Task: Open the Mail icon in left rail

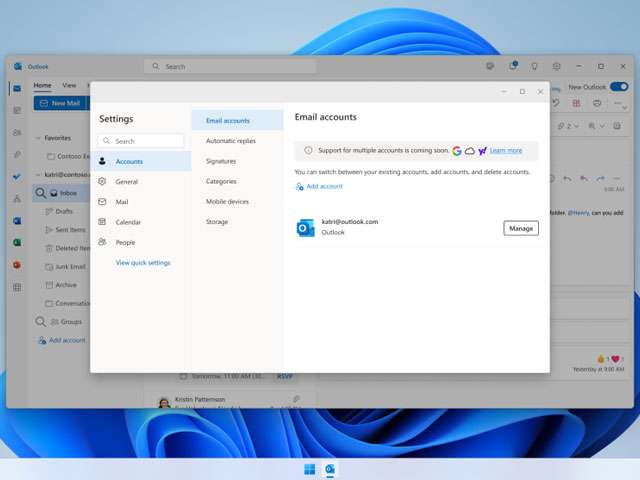Action: (17, 88)
